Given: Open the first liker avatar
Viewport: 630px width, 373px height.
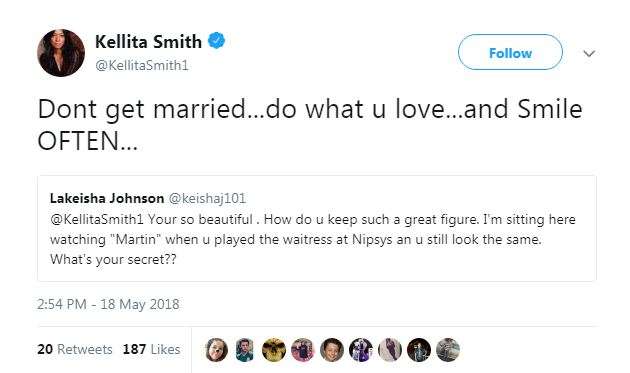Looking at the screenshot, I should [x=216, y=349].
